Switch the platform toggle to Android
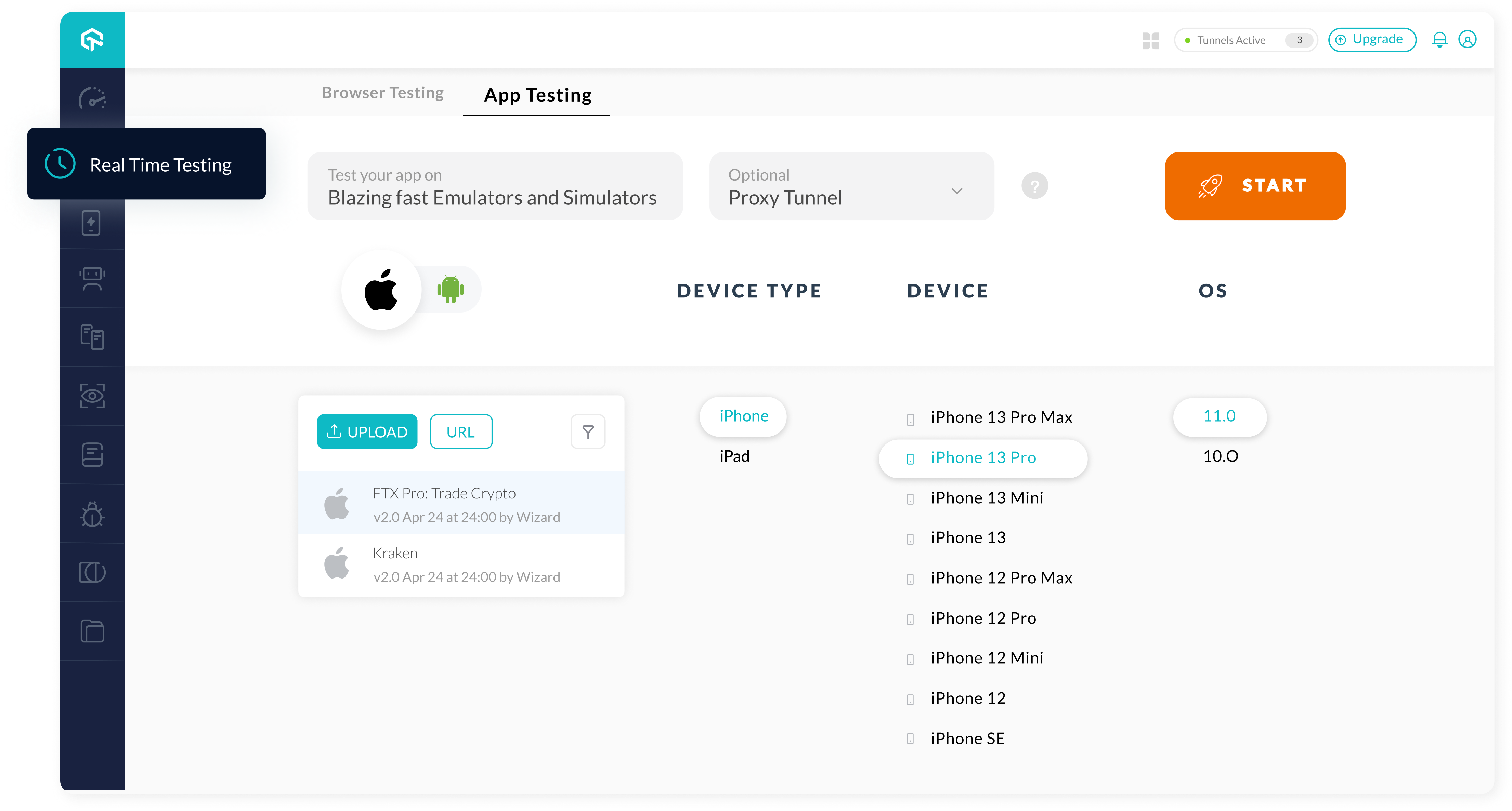The image size is (1512, 811). (x=450, y=289)
